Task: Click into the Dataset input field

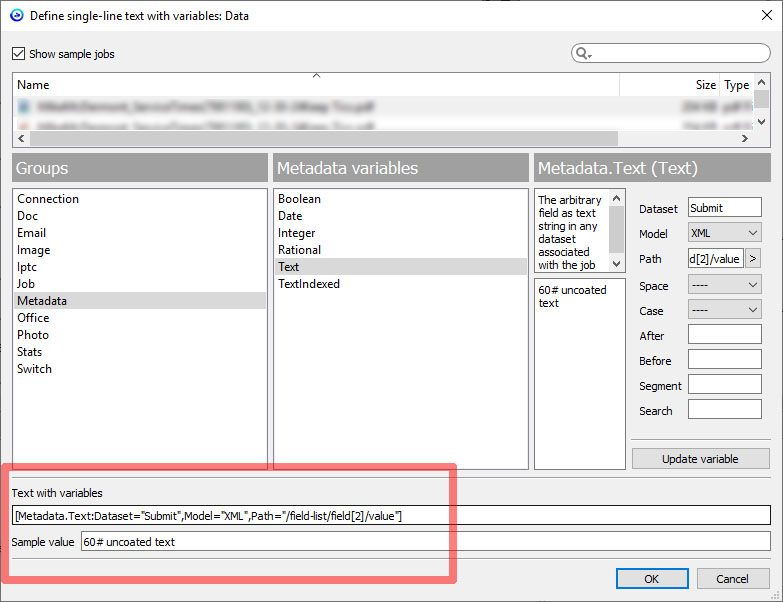Action: (724, 208)
